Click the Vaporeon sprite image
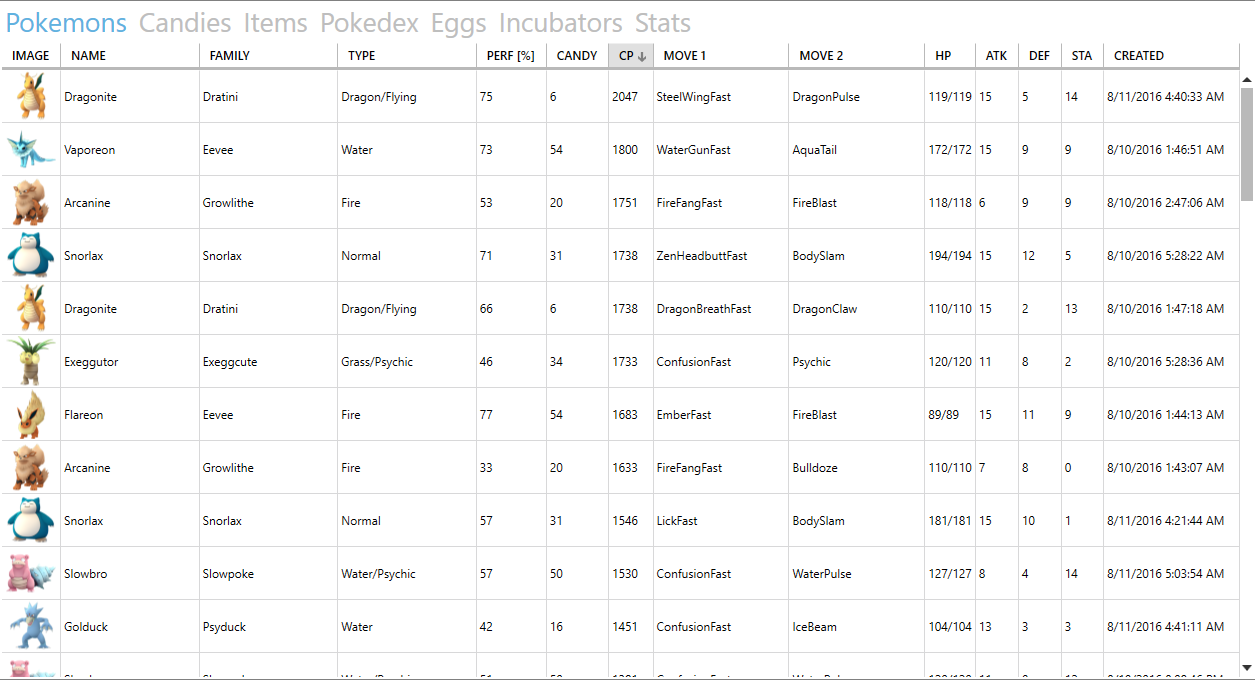The height and width of the screenshot is (680, 1255). click(30, 150)
